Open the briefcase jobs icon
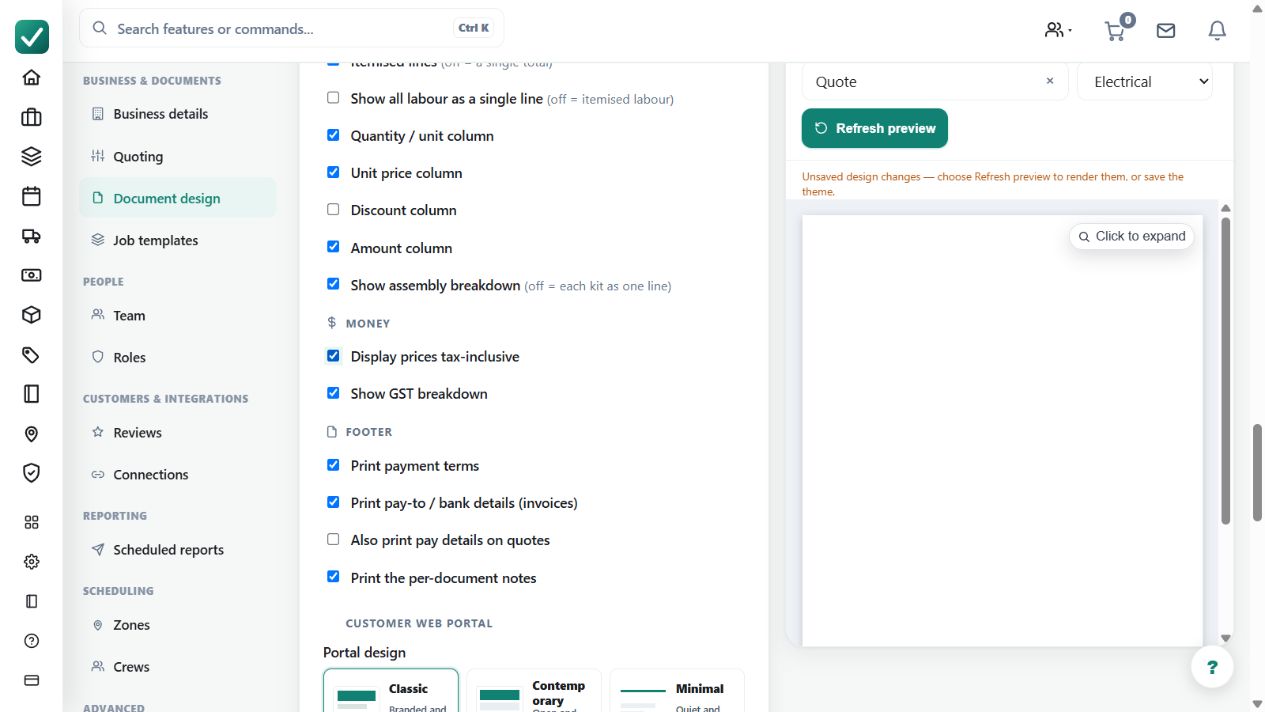The image size is (1265, 712). [x=31, y=117]
